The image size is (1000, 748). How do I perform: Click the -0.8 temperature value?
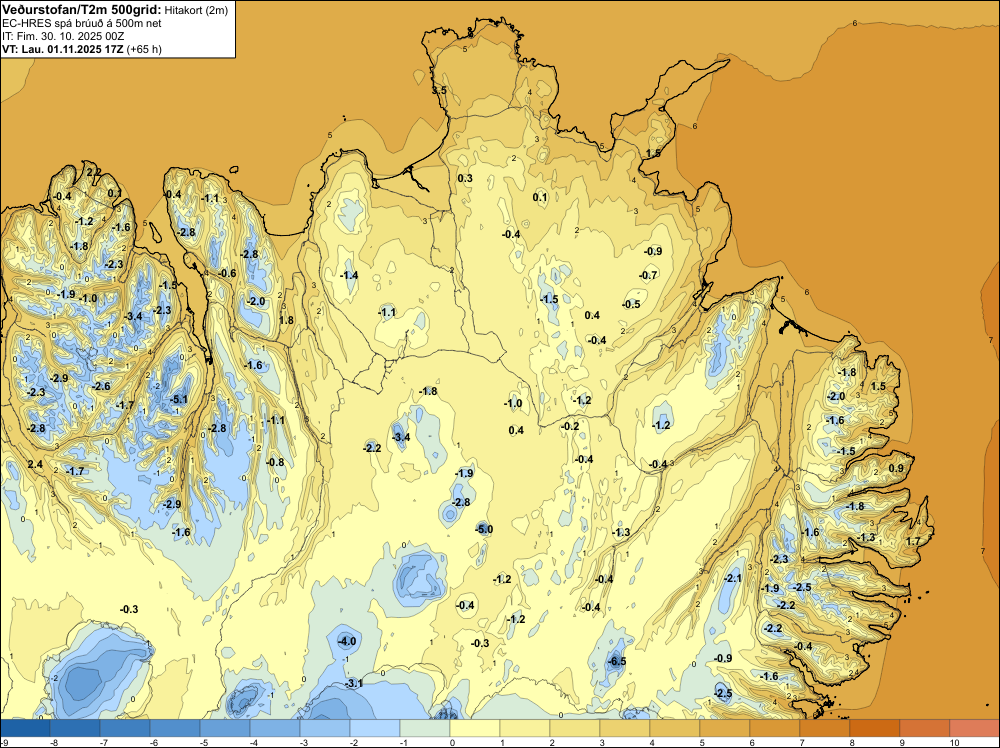click(275, 462)
